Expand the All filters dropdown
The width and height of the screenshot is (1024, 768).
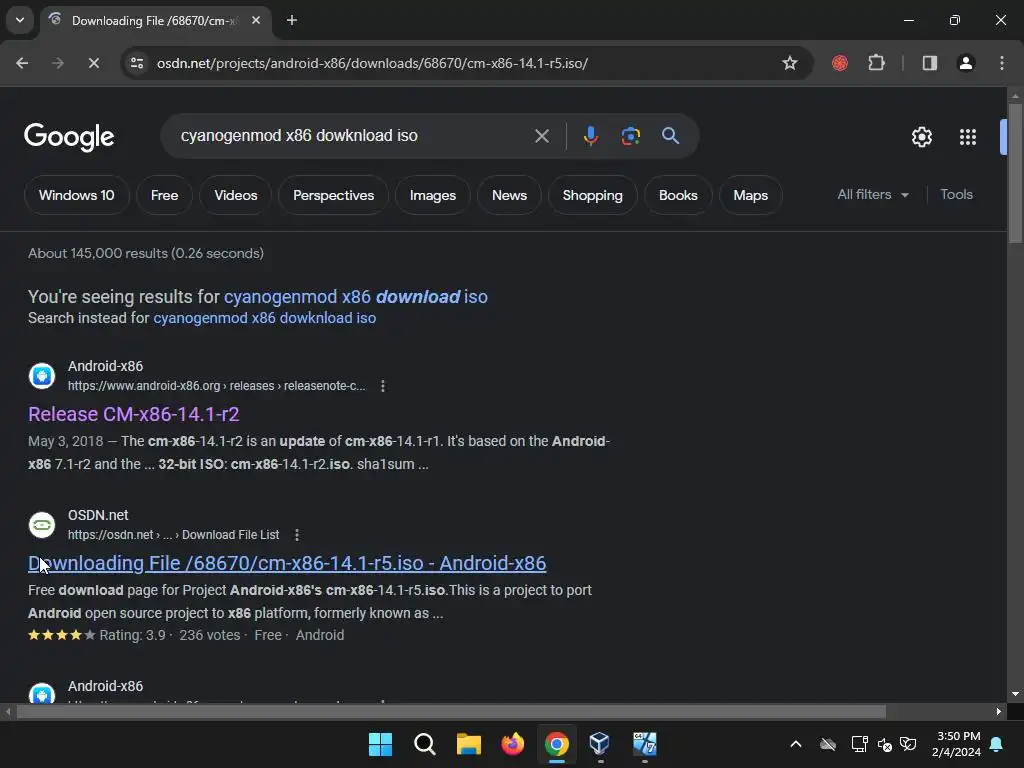pyautogui.click(x=873, y=195)
